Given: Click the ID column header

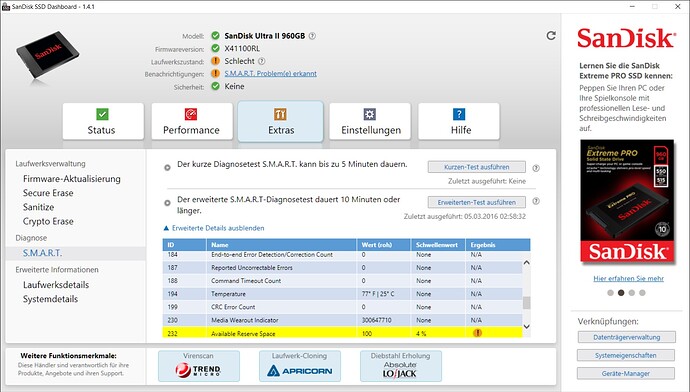Looking at the screenshot, I should click(x=184, y=245).
